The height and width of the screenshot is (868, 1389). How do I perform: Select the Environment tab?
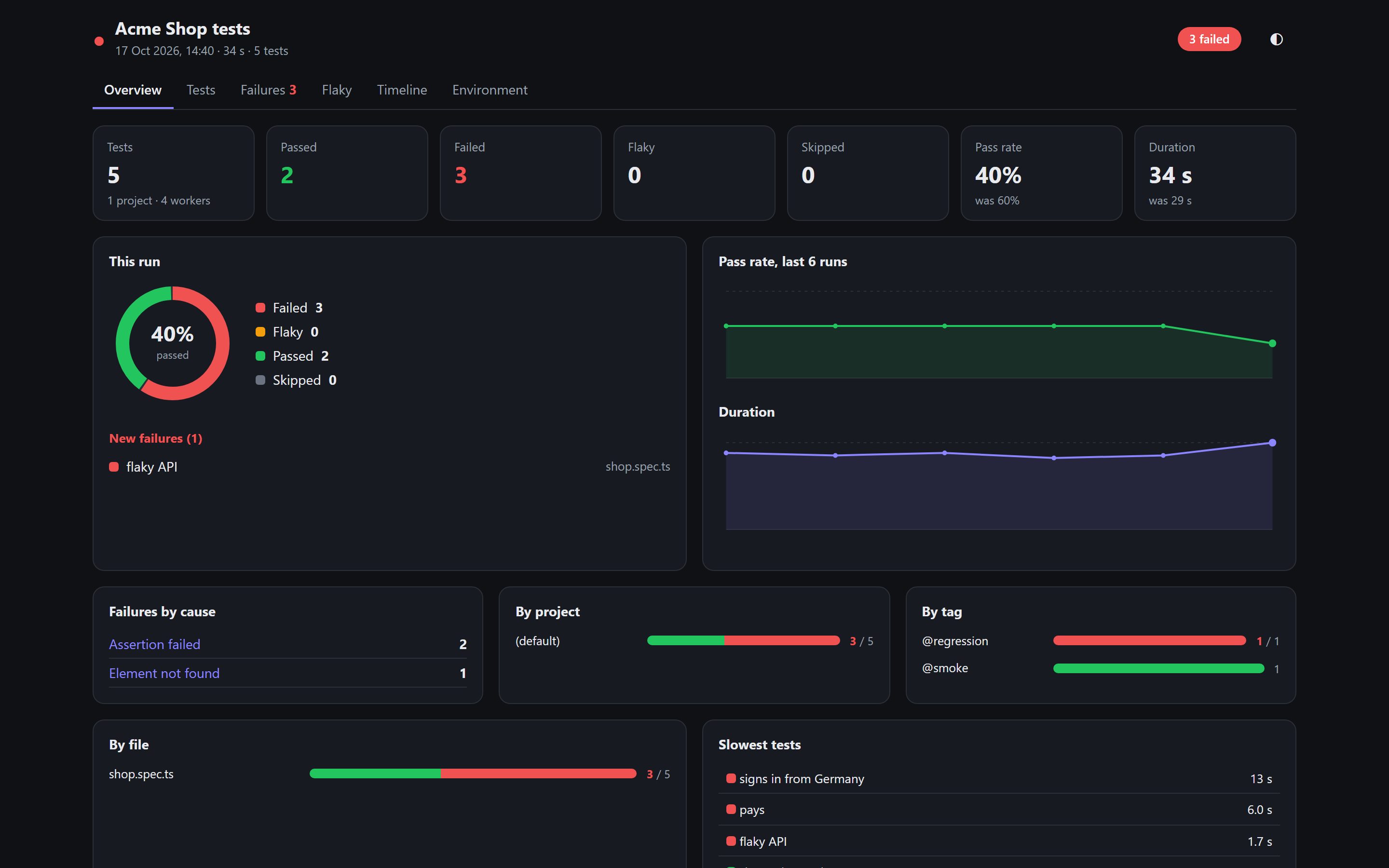[x=490, y=90]
